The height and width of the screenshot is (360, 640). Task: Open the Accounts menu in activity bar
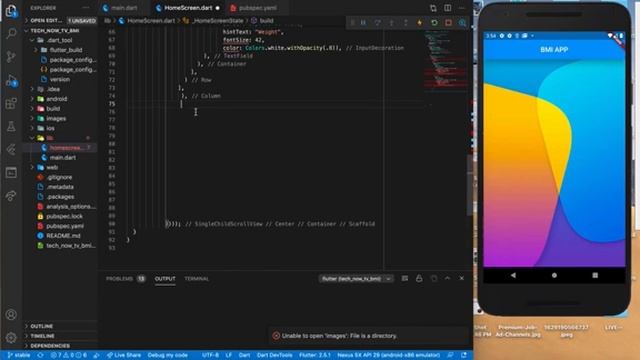point(11,315)
